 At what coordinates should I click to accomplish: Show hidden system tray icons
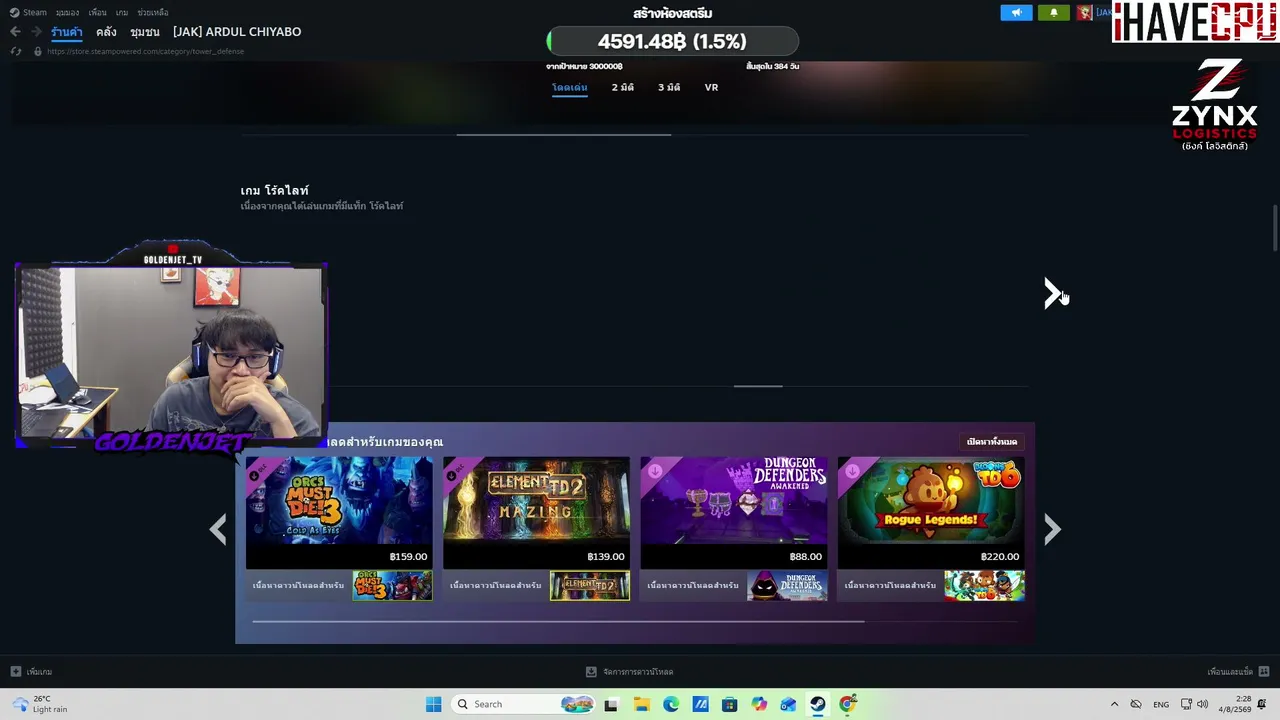tap(1114, 704)
